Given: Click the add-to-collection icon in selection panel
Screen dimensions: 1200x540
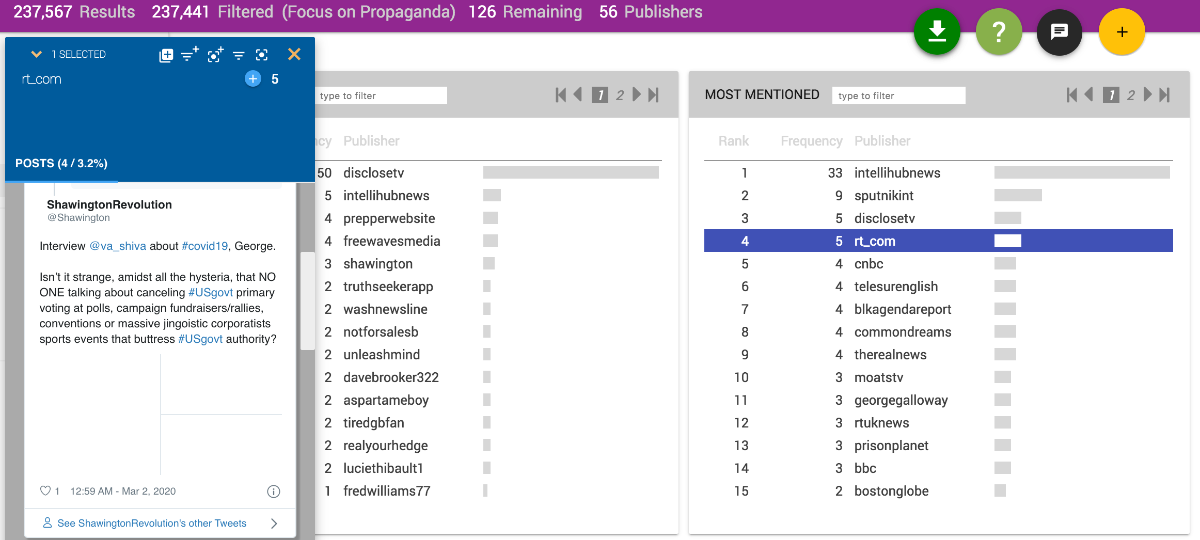Looking at the screenshot, I should point(166,55).
